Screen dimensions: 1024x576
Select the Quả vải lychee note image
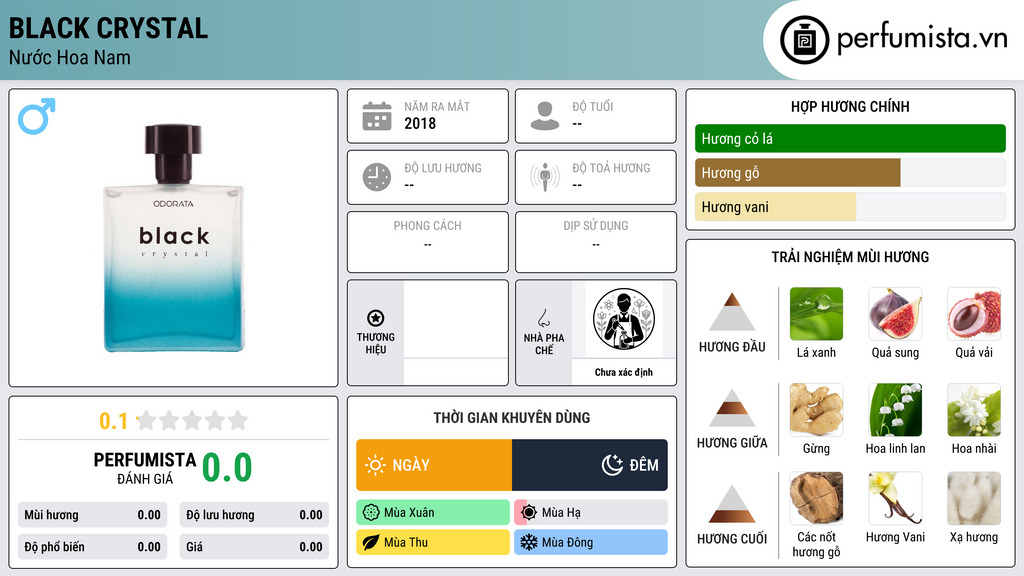click(974, 314)
